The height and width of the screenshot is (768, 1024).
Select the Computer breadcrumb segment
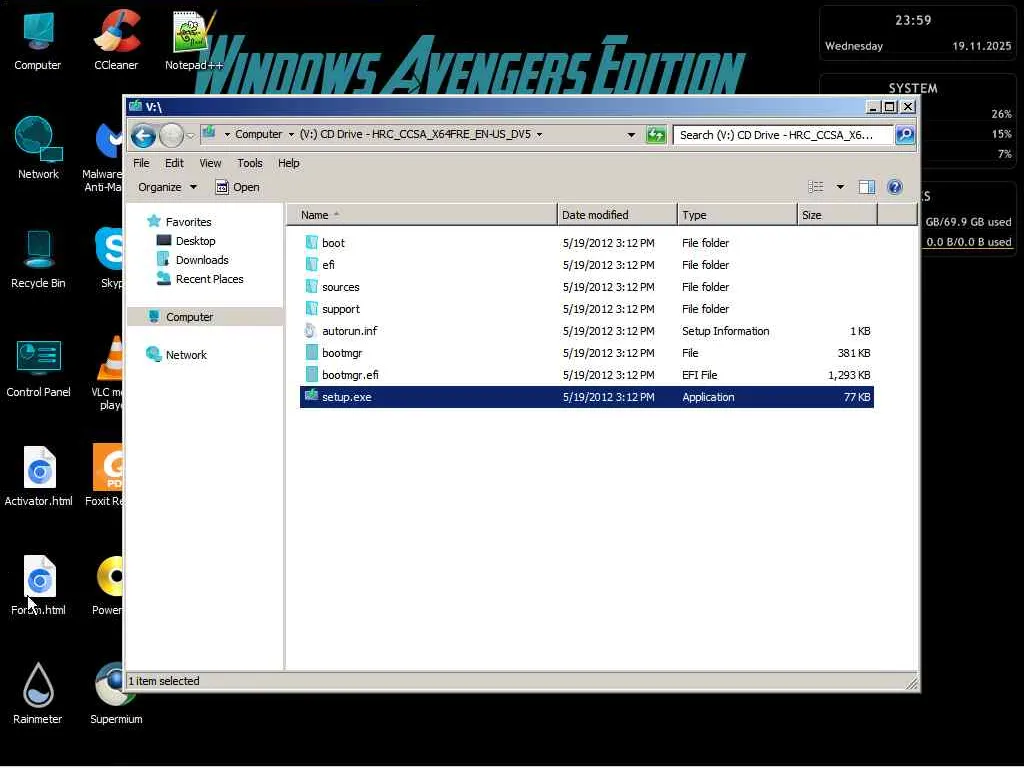click(x=258, y=134)
